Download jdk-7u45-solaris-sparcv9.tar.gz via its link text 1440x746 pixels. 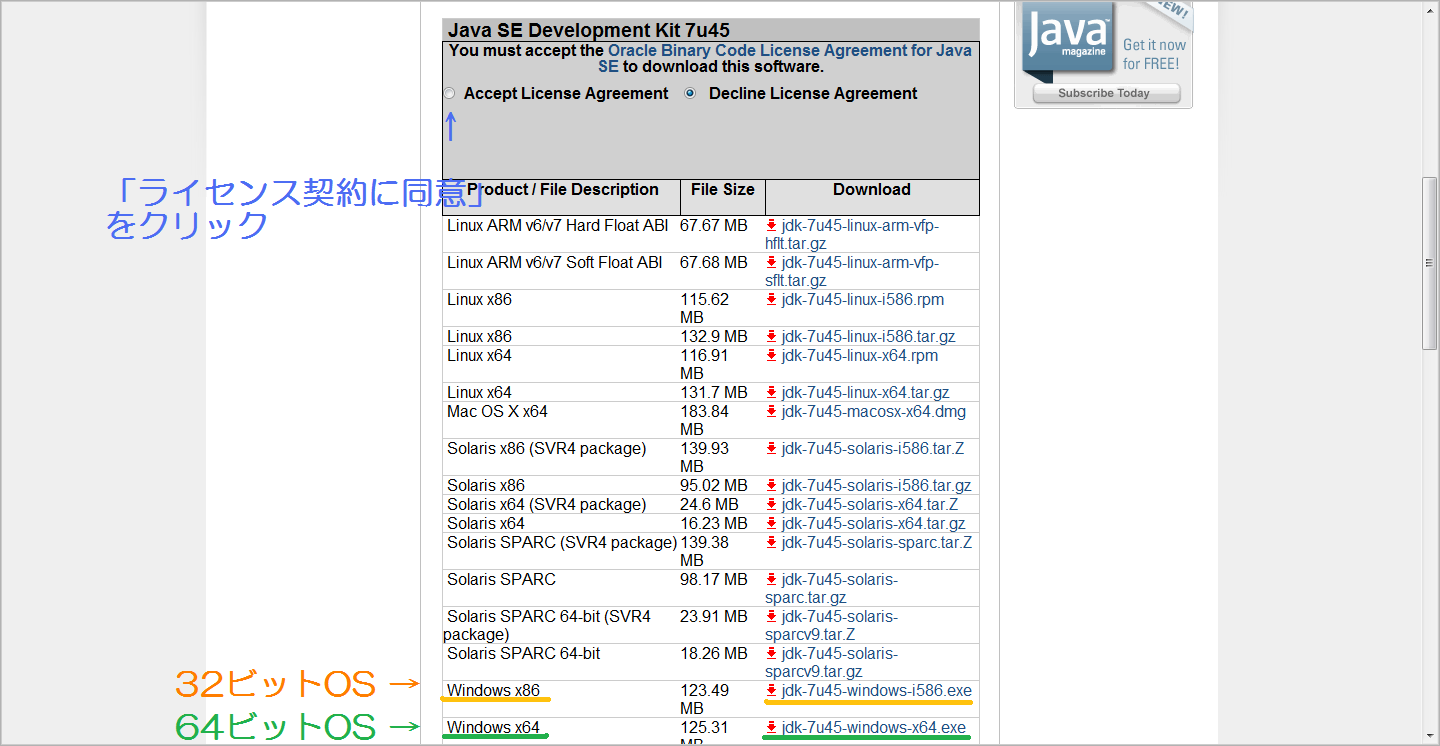pyautogui.click(x=832, y=663)
